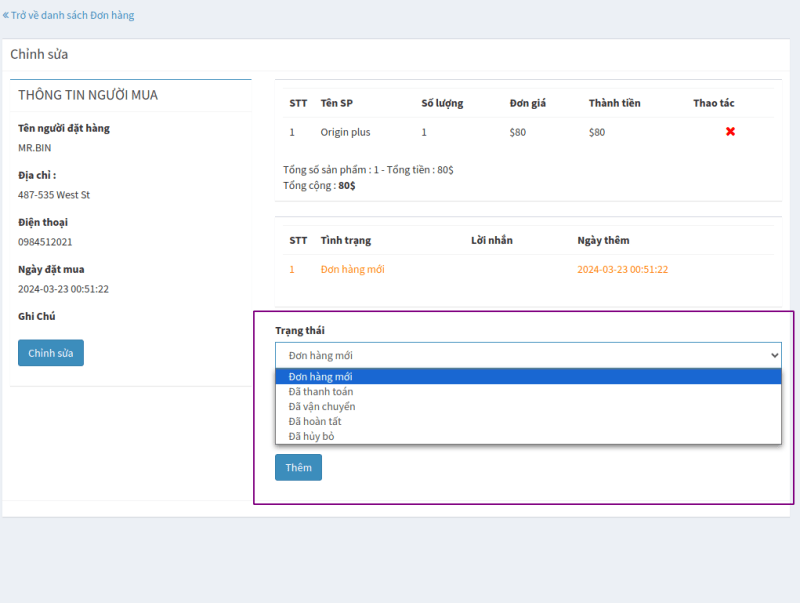The width and height of the screenshot is (800, 603).
Task: Choose the Đã hủy bỏ option
Action: pyautogui.click(x=528, y=436)
